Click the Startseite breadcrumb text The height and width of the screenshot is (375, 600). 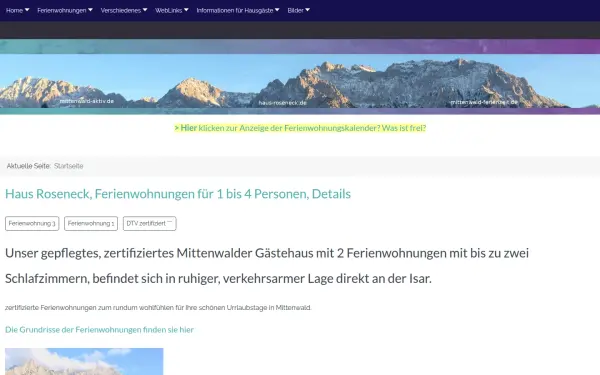tap(68, 166)
